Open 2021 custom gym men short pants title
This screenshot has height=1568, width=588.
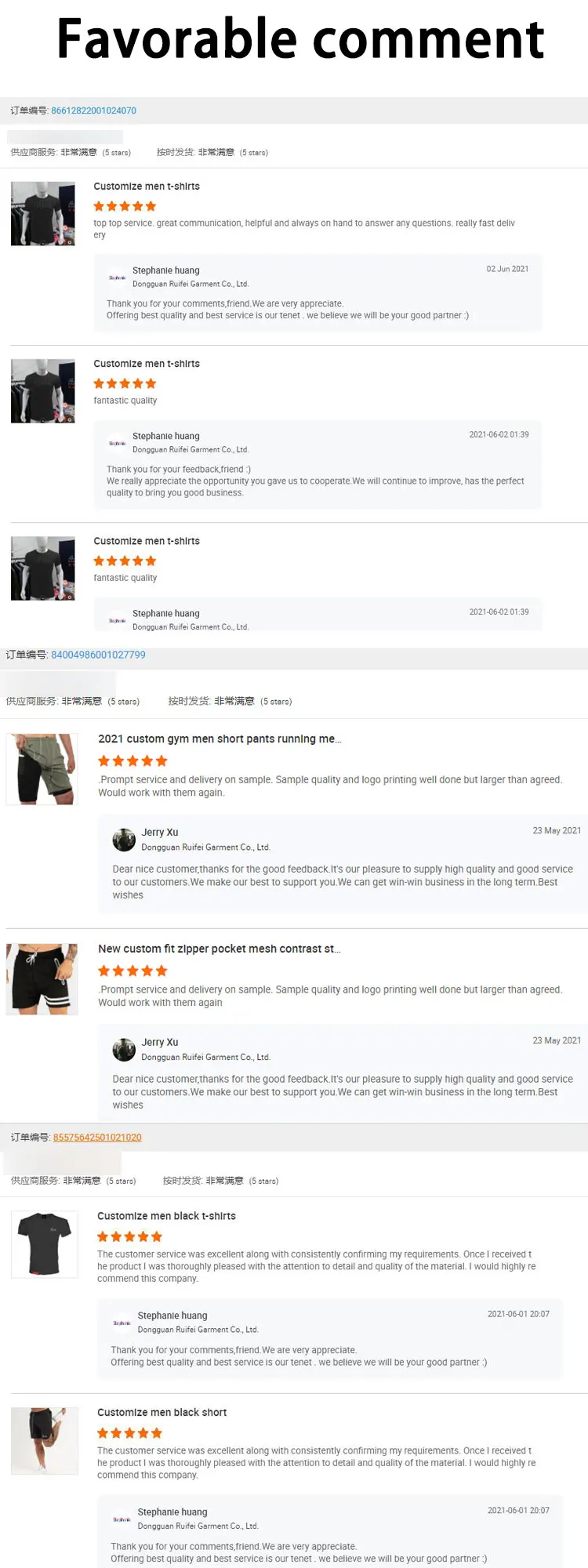pos(220,739)
